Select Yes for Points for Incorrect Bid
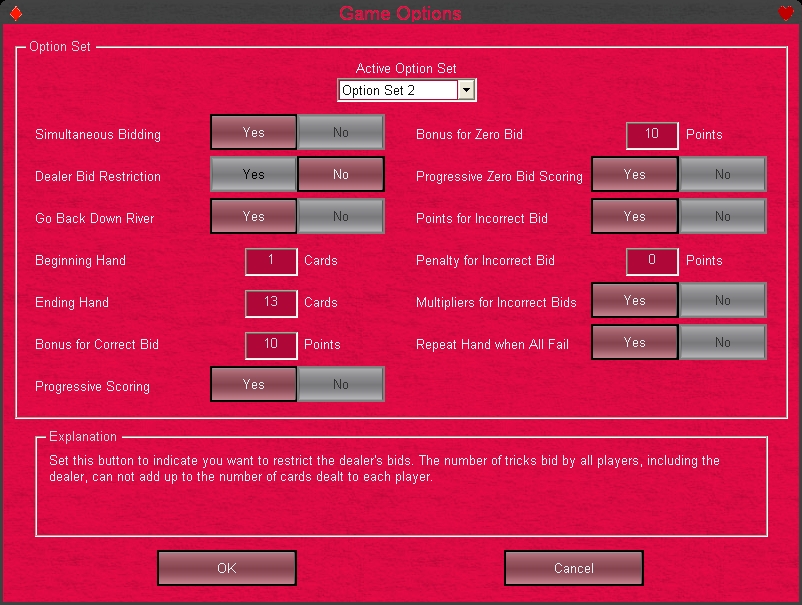The height and width of the screenshot is (605, 802). 635,216
